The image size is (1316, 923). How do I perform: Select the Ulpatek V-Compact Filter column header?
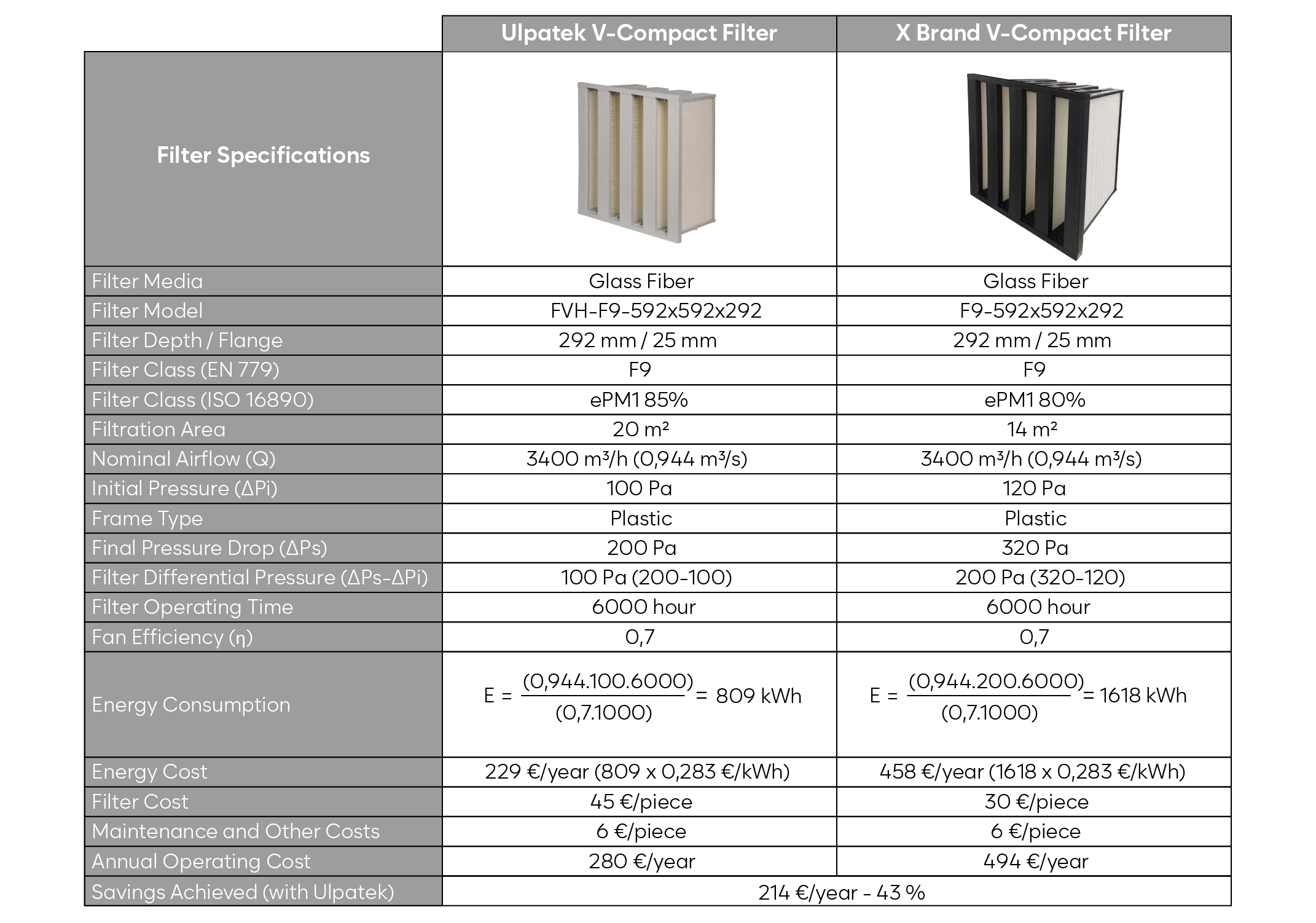click(x=639, y=33)
